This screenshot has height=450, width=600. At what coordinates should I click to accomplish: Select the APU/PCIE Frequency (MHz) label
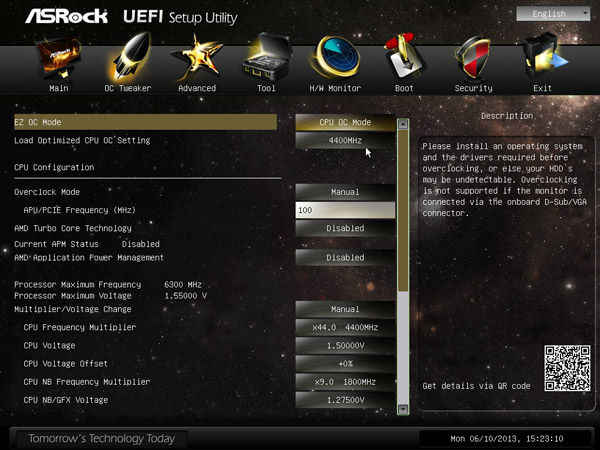click(x=80, y=210)
